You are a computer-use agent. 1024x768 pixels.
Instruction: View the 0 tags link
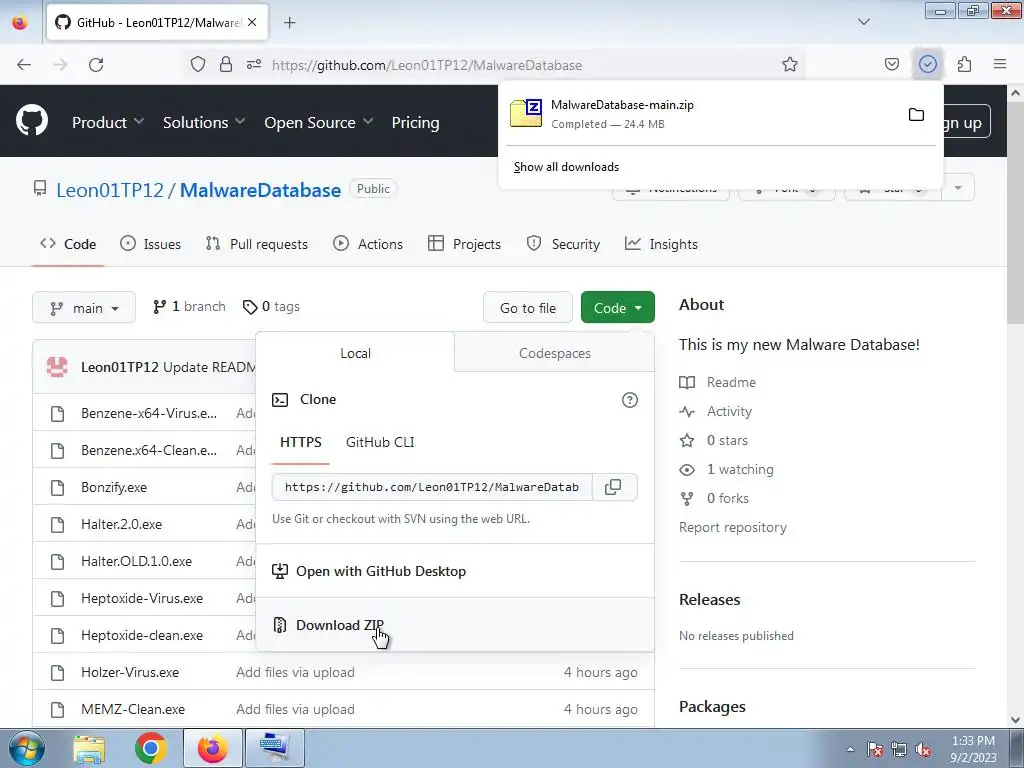[271, 307]
